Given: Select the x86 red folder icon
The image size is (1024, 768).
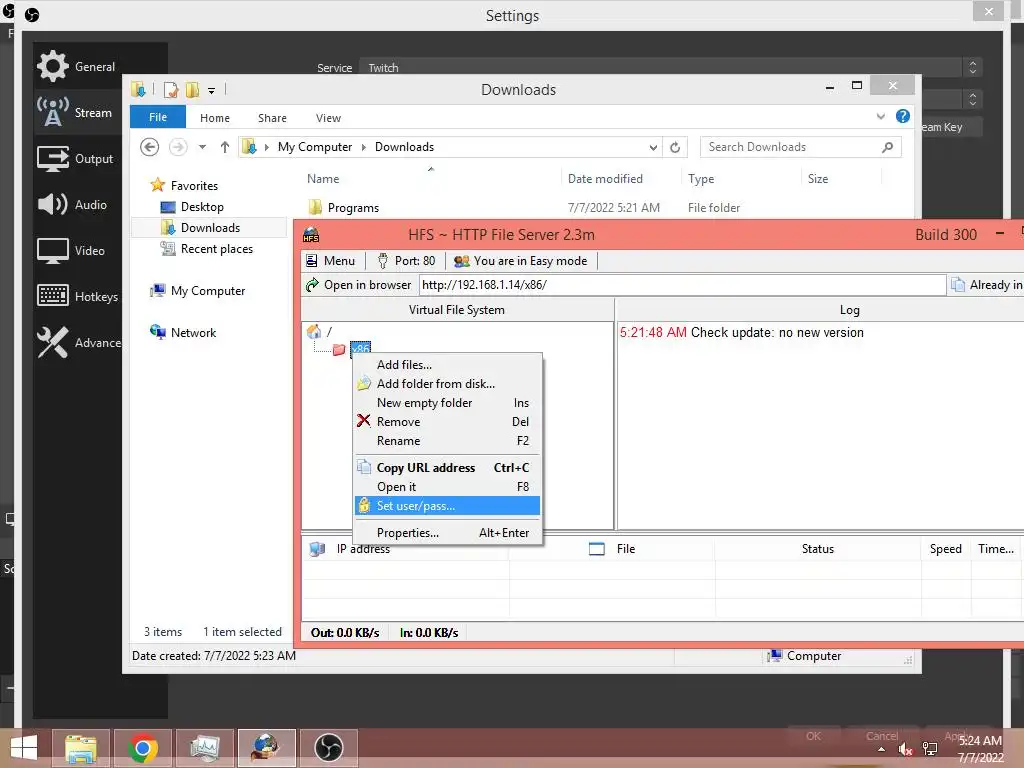Looking at the screenshot, I should click(339, 349).
